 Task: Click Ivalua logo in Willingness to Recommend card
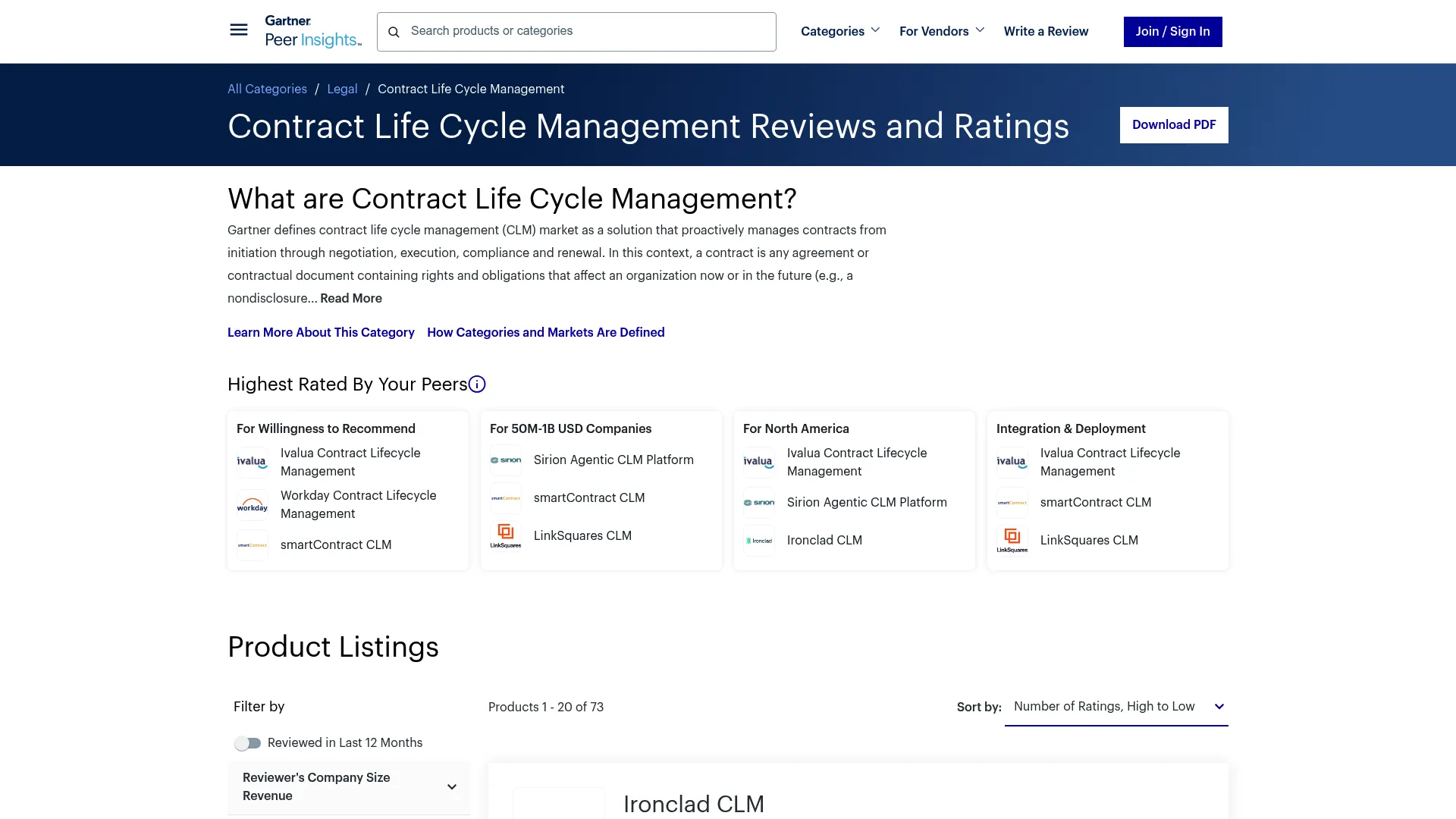tap(253, 462)
